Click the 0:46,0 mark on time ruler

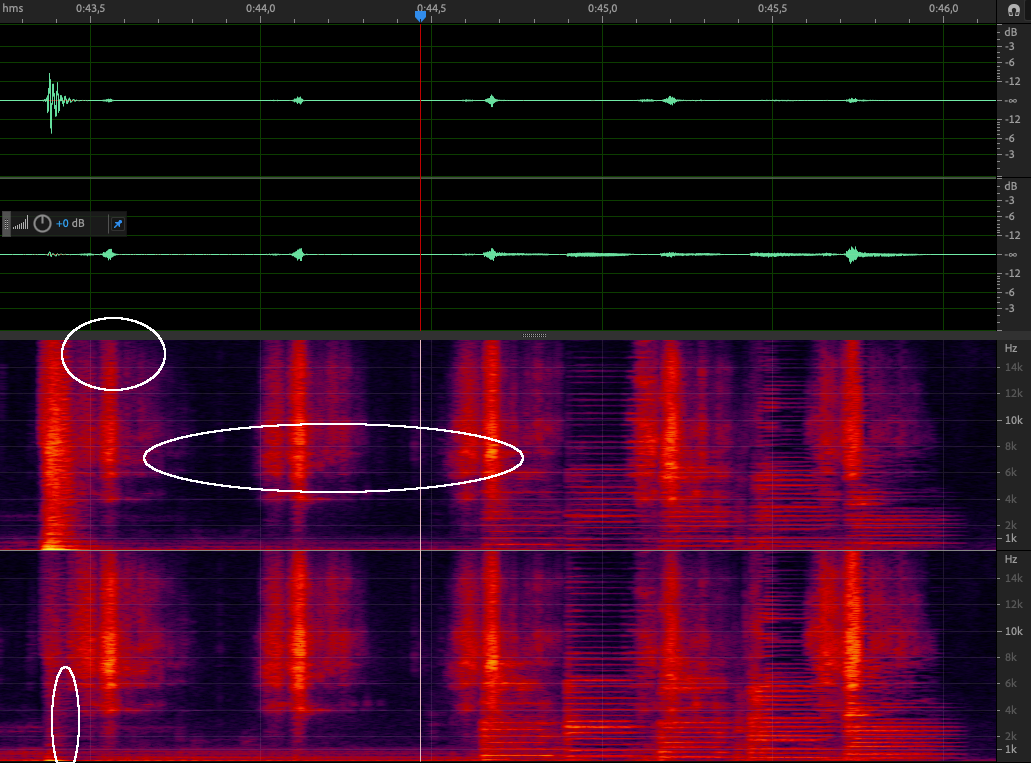[x=943, y=9]
